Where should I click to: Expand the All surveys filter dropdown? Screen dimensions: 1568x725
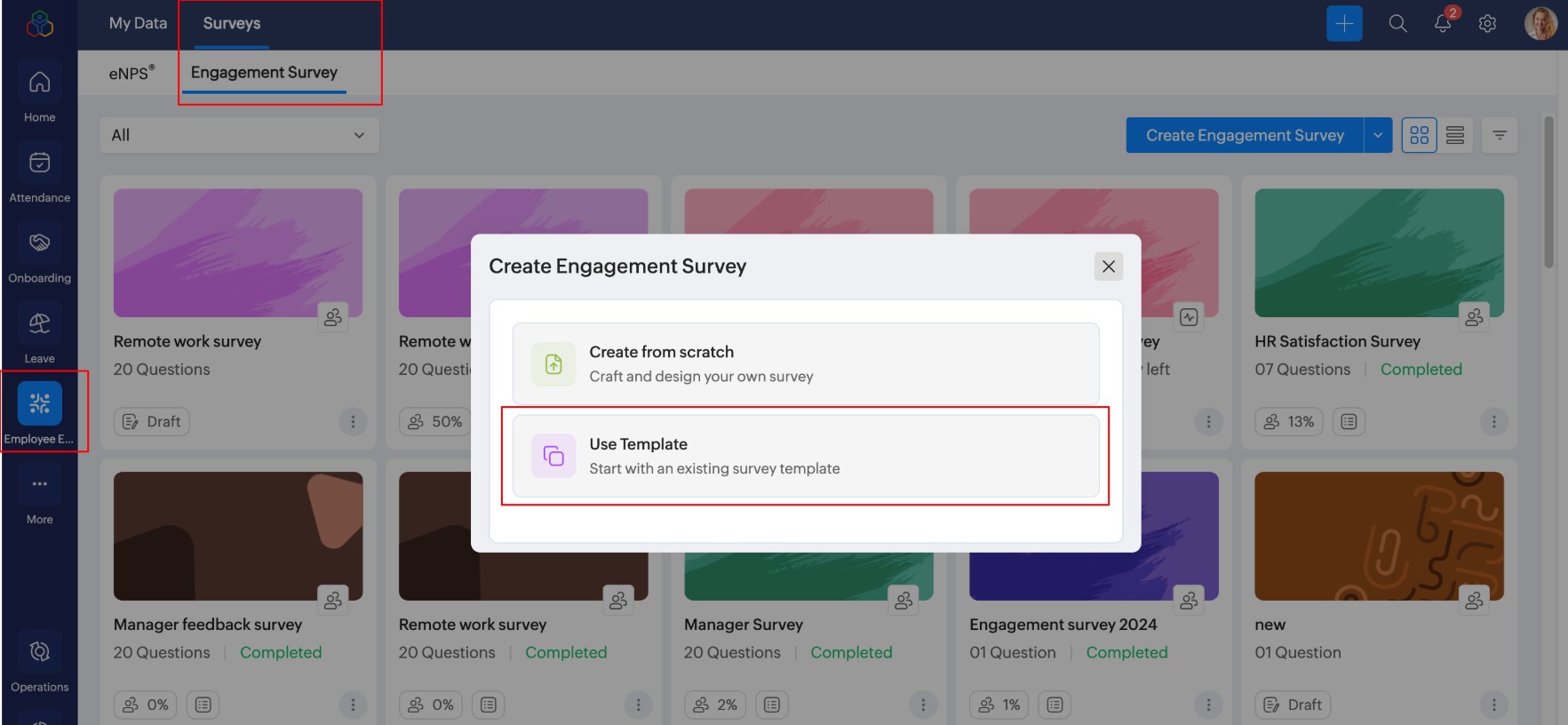tap(239, 135)
